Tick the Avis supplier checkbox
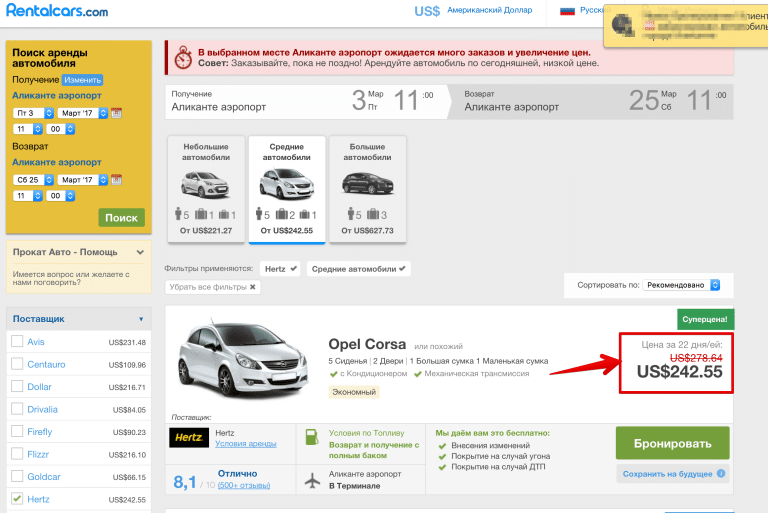 [x=17, y=341]
